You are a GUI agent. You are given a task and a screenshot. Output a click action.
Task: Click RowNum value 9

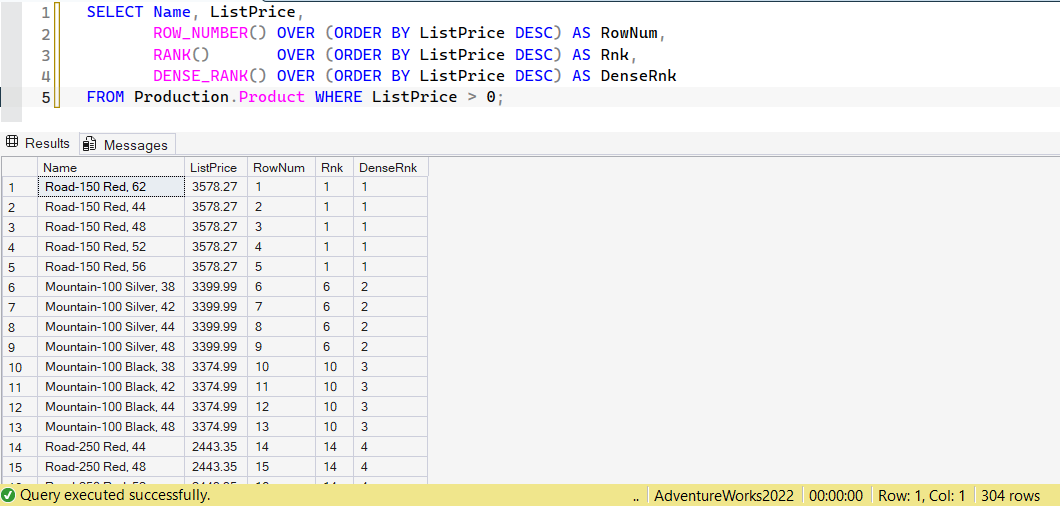pos(281,346)
